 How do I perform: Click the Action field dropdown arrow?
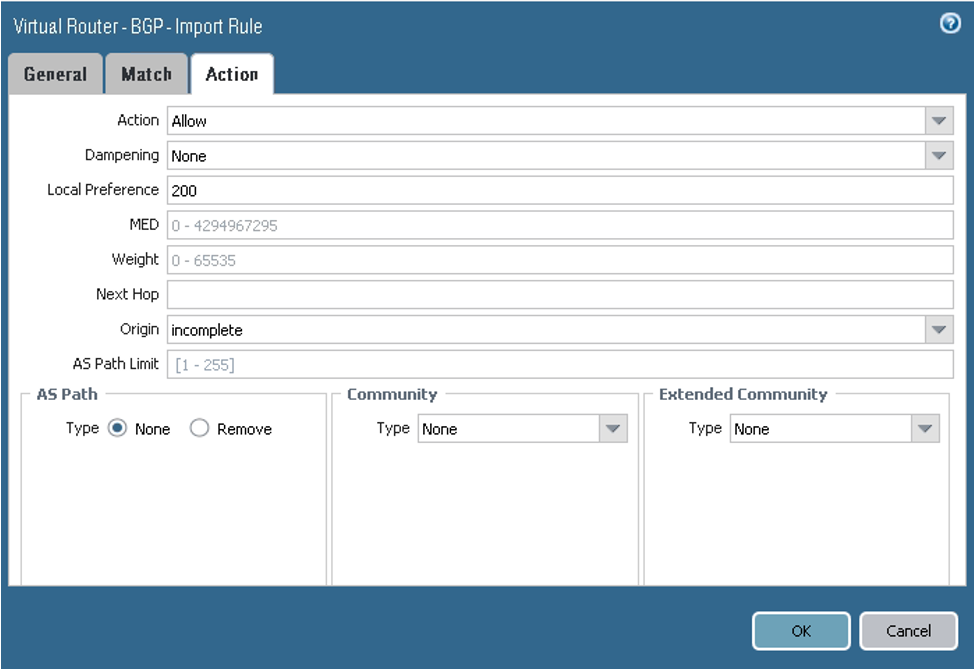[939, 120]
